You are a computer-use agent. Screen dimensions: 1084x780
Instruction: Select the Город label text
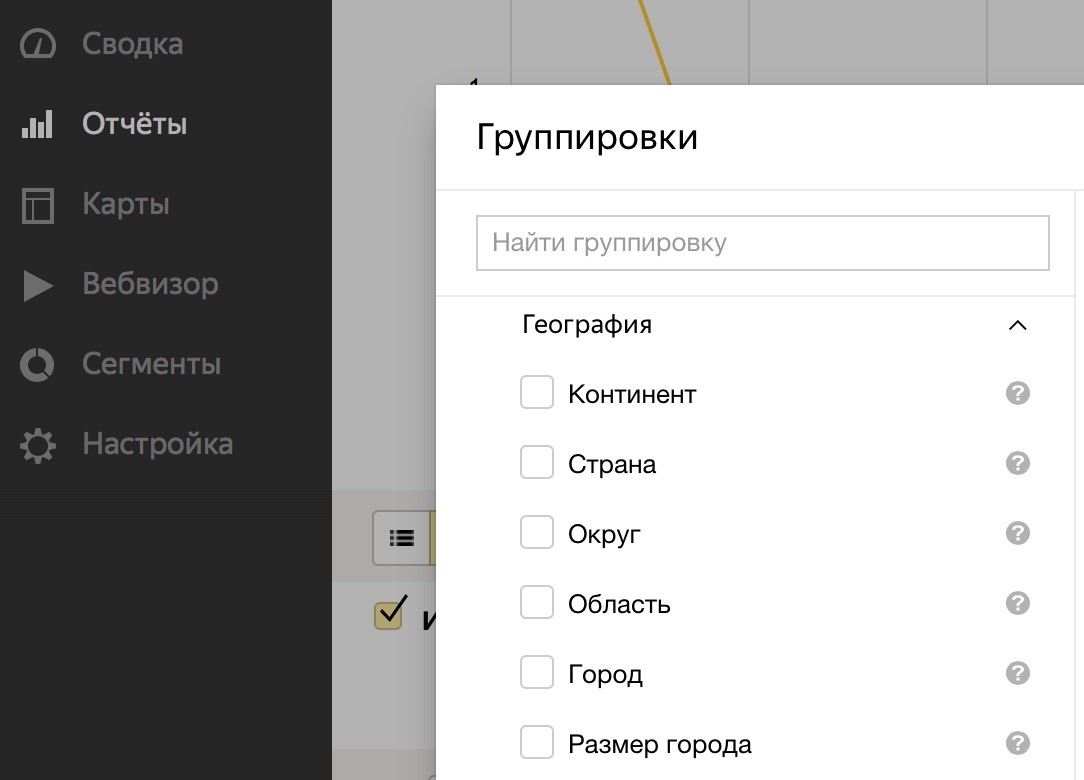(x=606, y=675)
